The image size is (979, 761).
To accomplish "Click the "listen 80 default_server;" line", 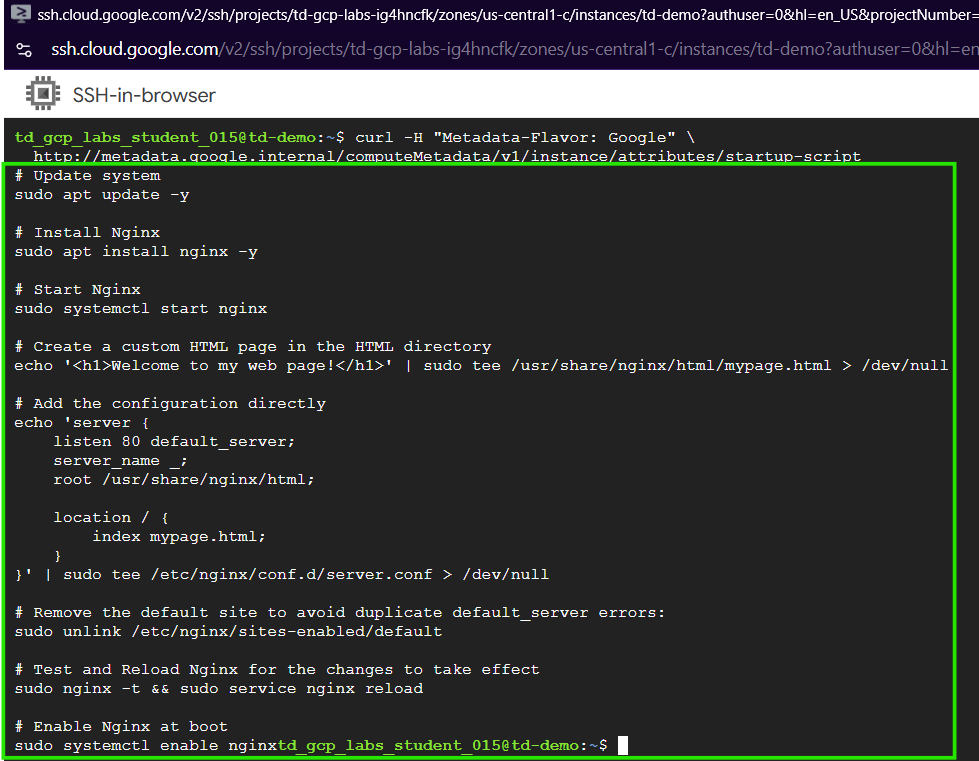I will [x=174, y=441].
